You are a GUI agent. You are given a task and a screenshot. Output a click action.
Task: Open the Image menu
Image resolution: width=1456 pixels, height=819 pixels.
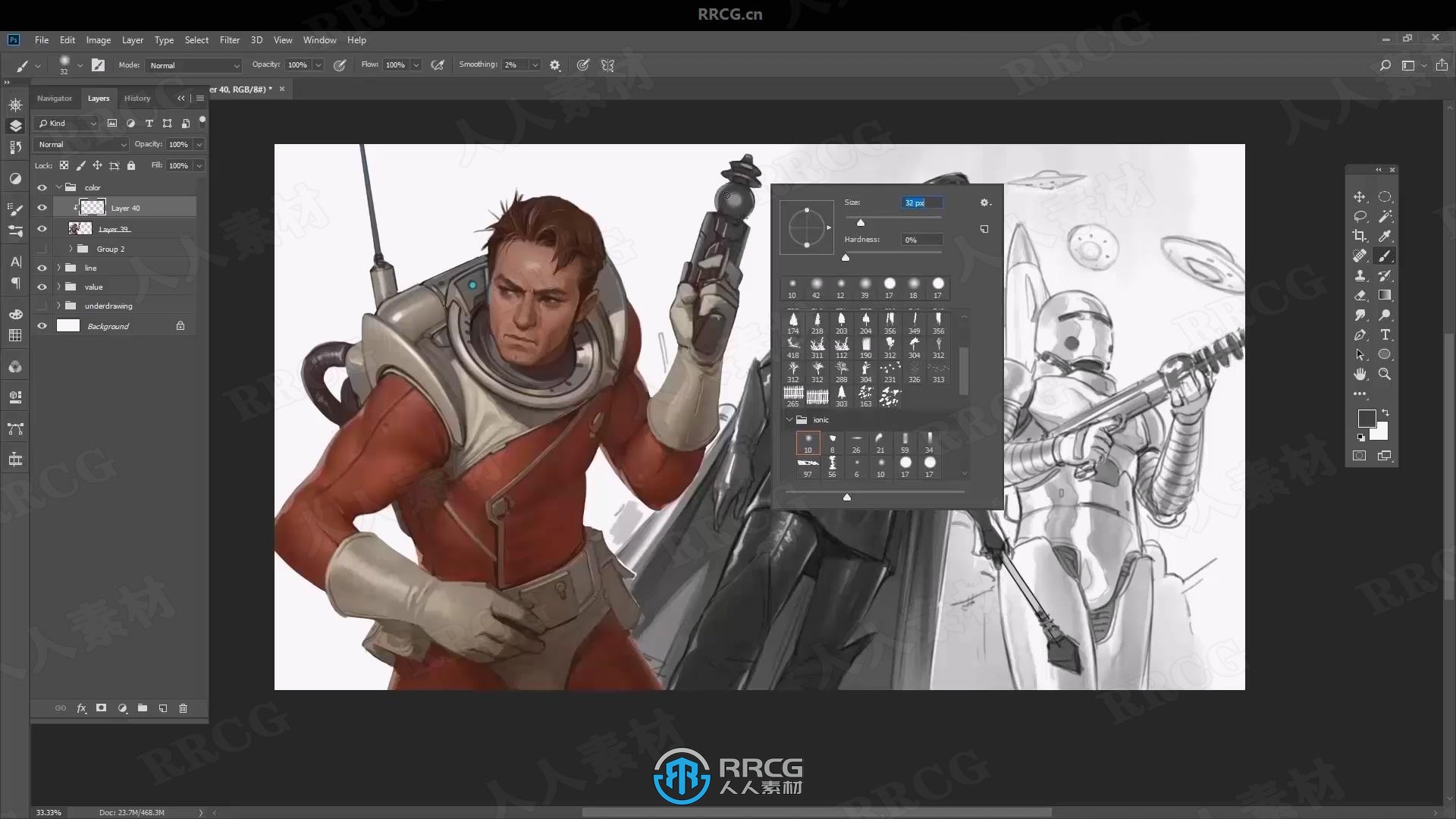pyautogui.click(x=99, y=40)
